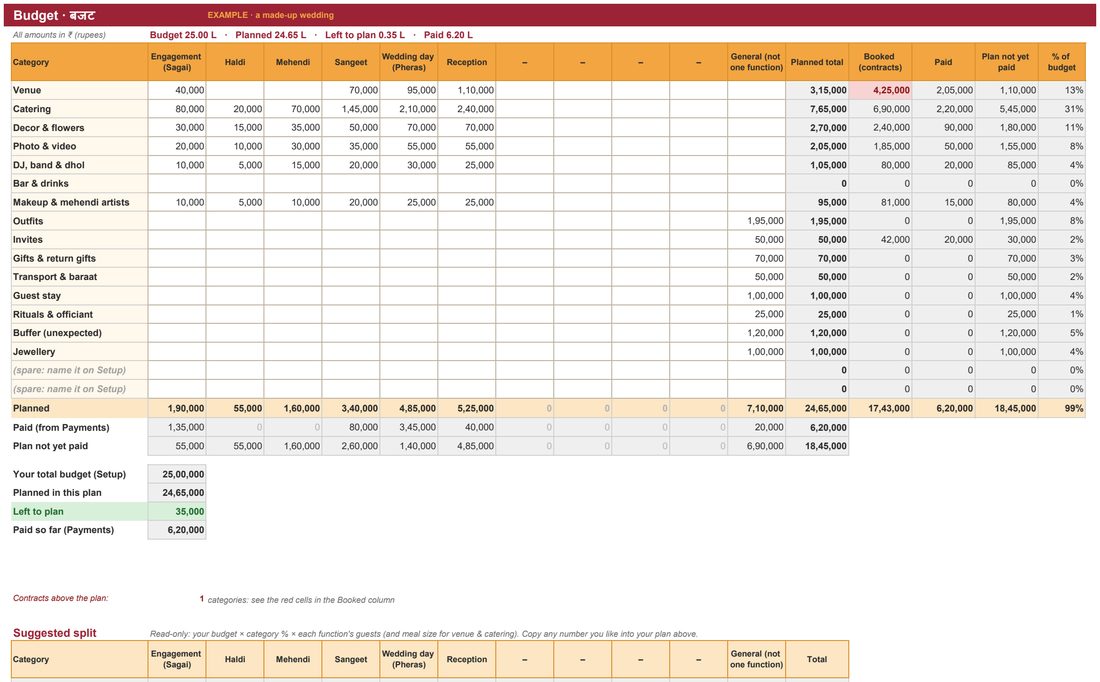This screenshot has width=1100, height=682.
Task: Click Catering Sangeet amount 1,45,000
Action: [x=351, y=109]
